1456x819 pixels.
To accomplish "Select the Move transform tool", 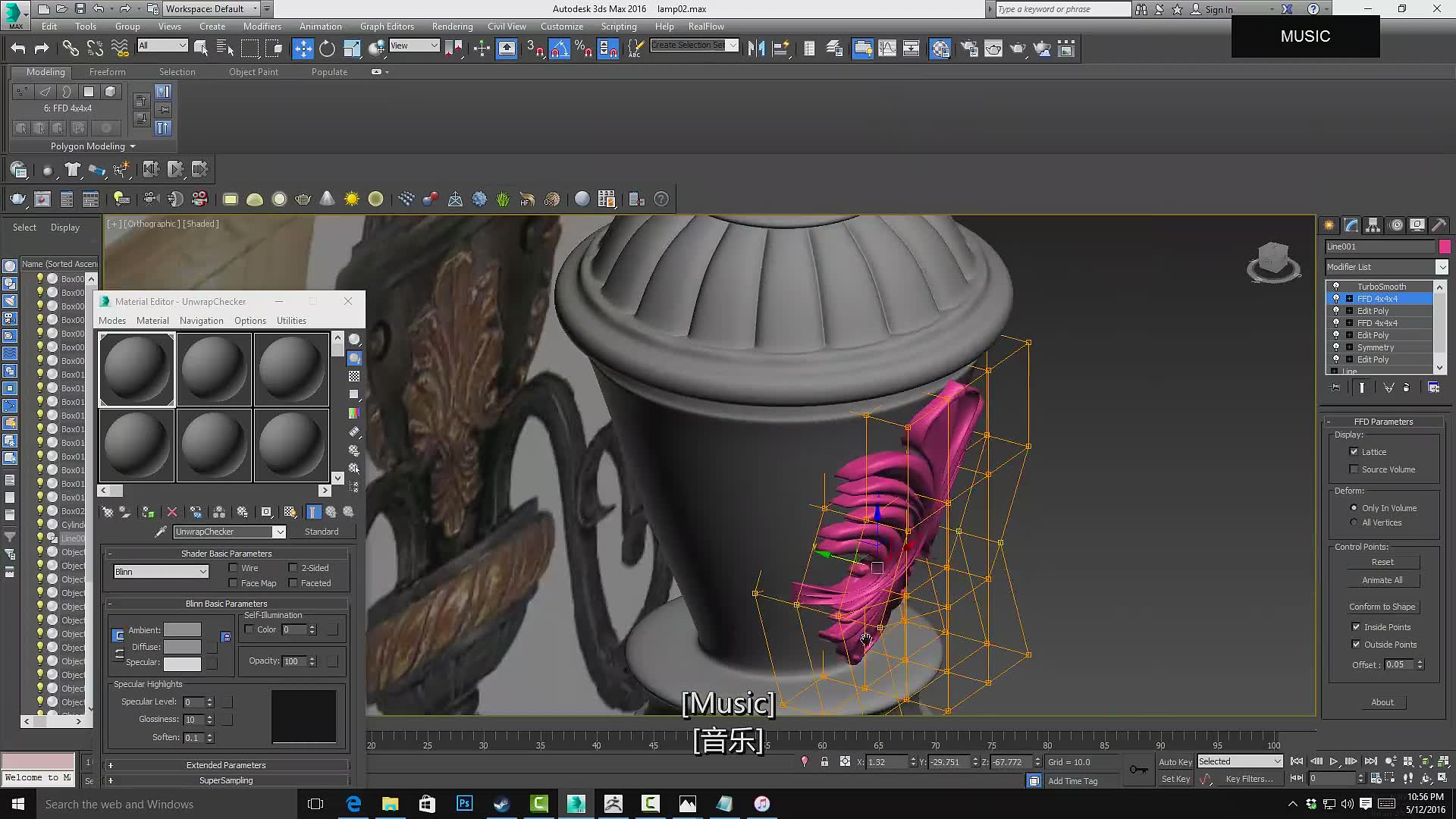I will click(303, 49).
